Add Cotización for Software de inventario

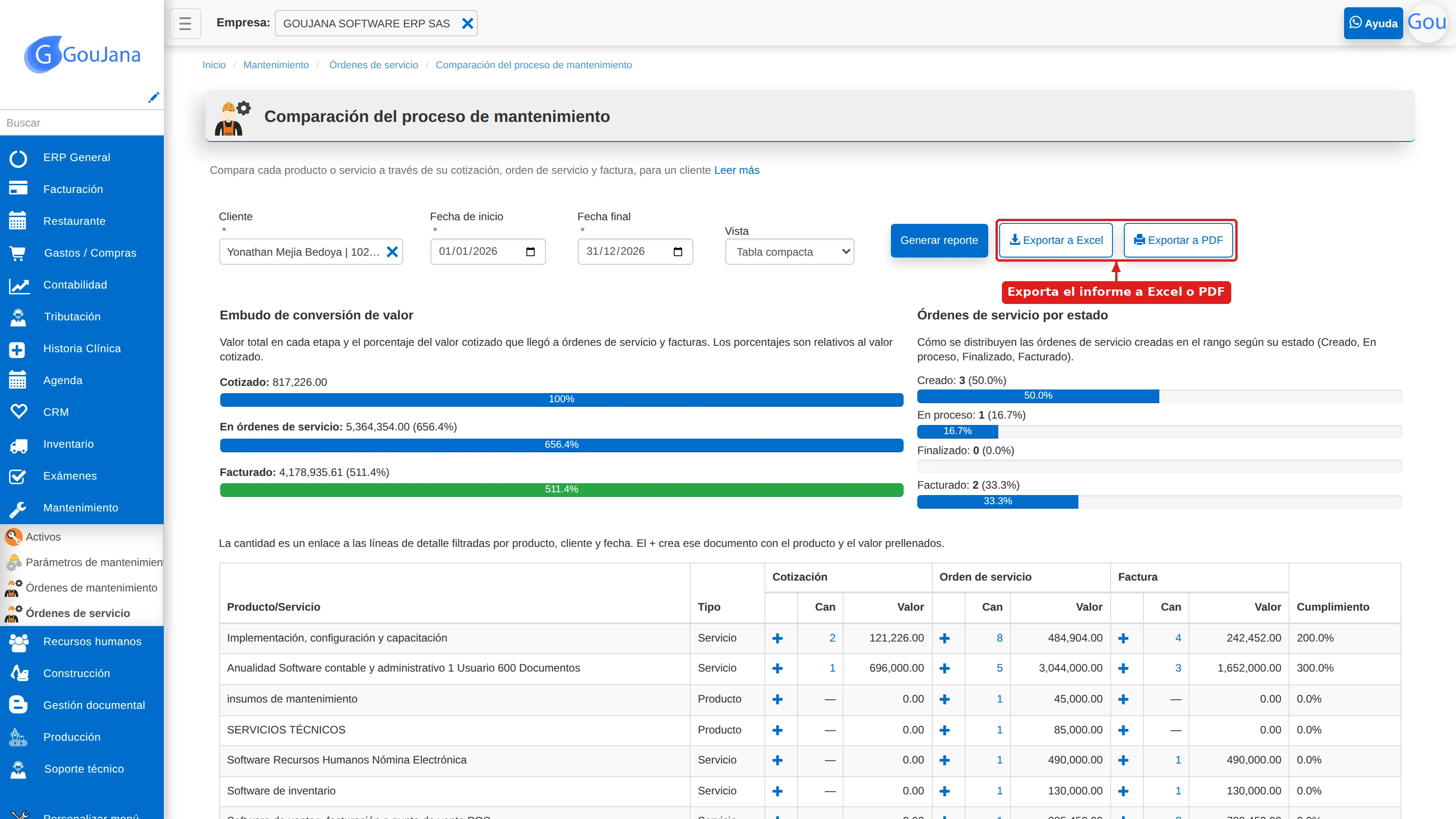(777, 791)
